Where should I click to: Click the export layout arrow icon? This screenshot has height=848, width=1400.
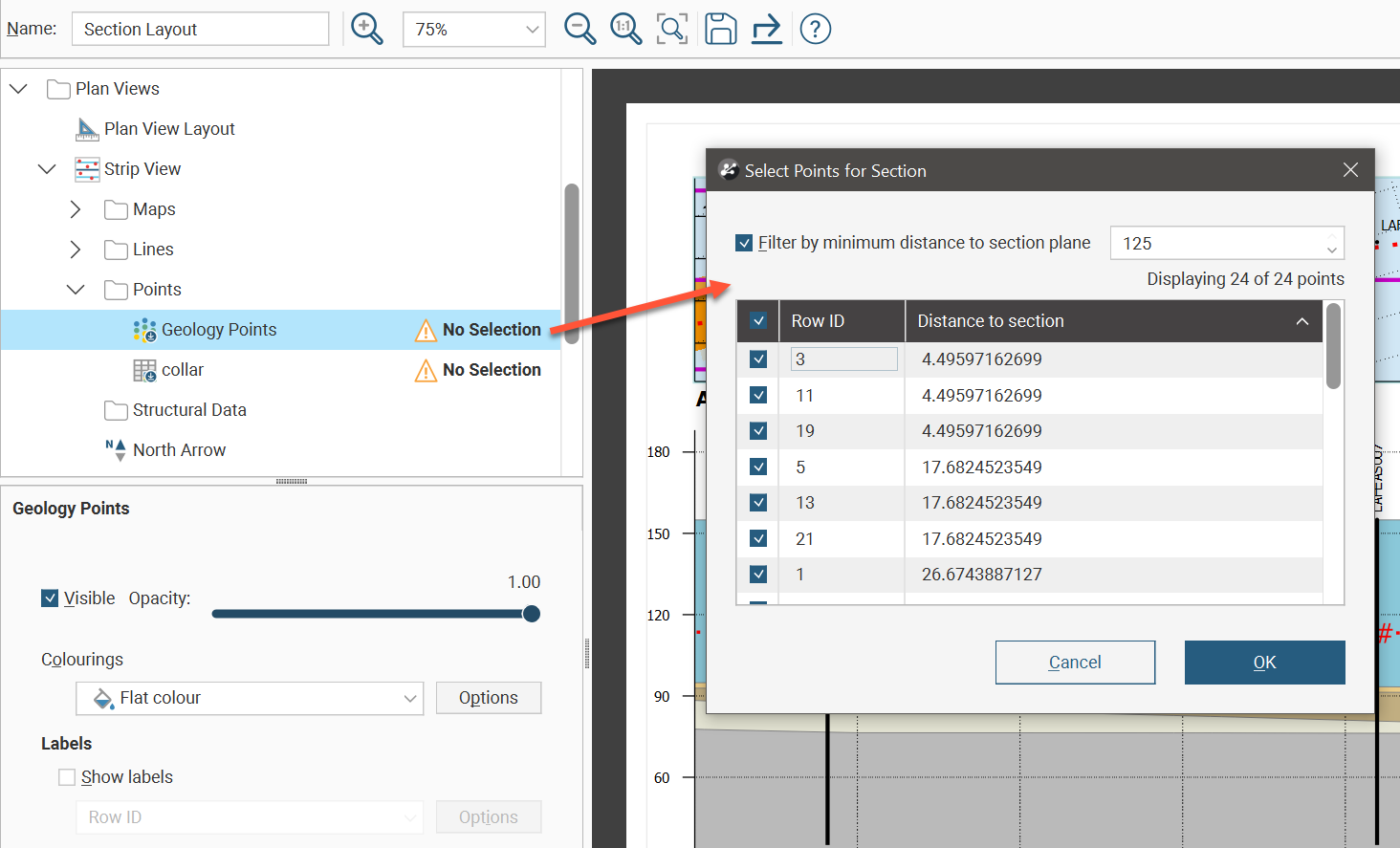tap(766, 29)
